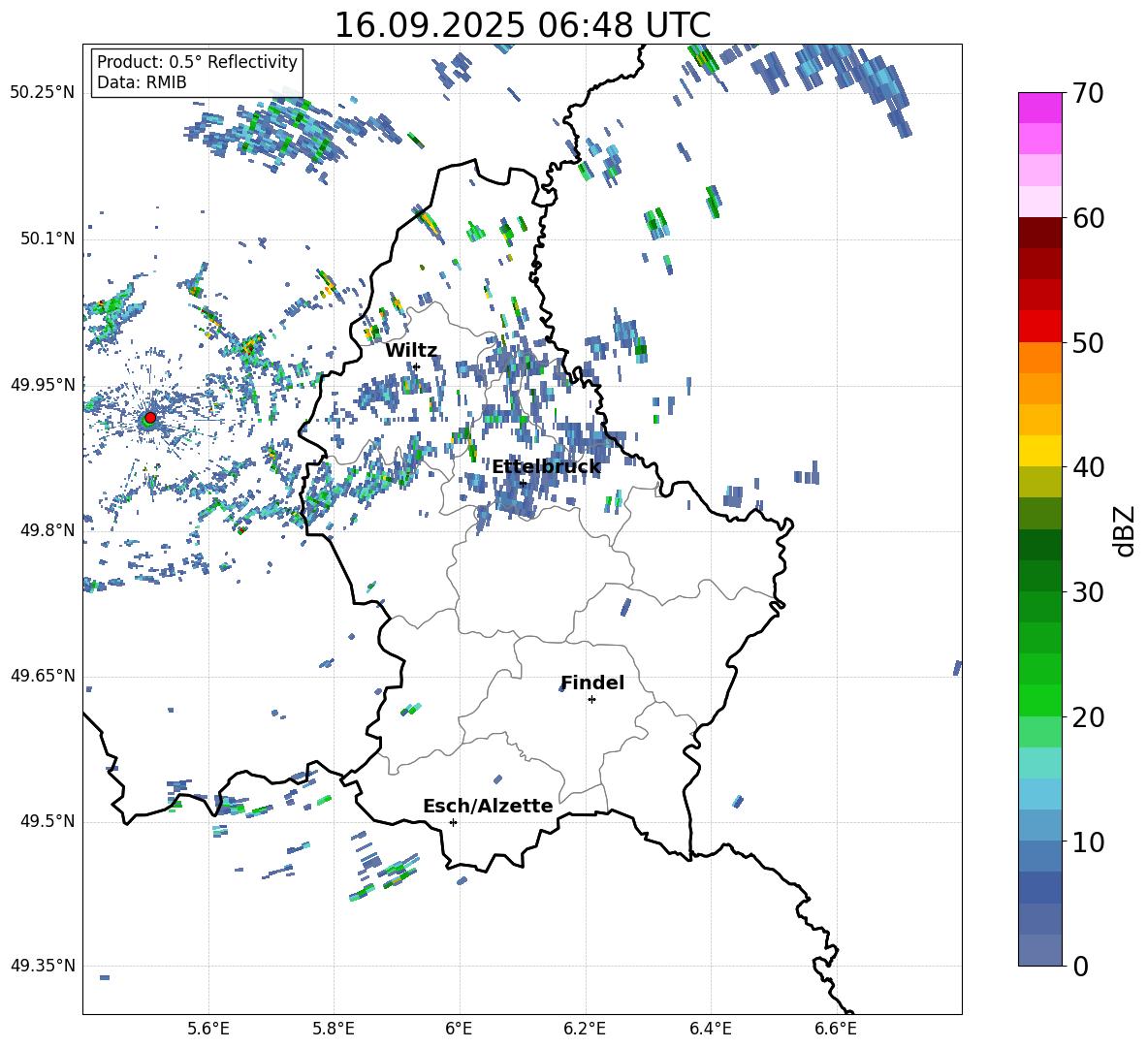Click the 6.2°E longitude label
Screen dimensions: 1148x1048
585,1029
